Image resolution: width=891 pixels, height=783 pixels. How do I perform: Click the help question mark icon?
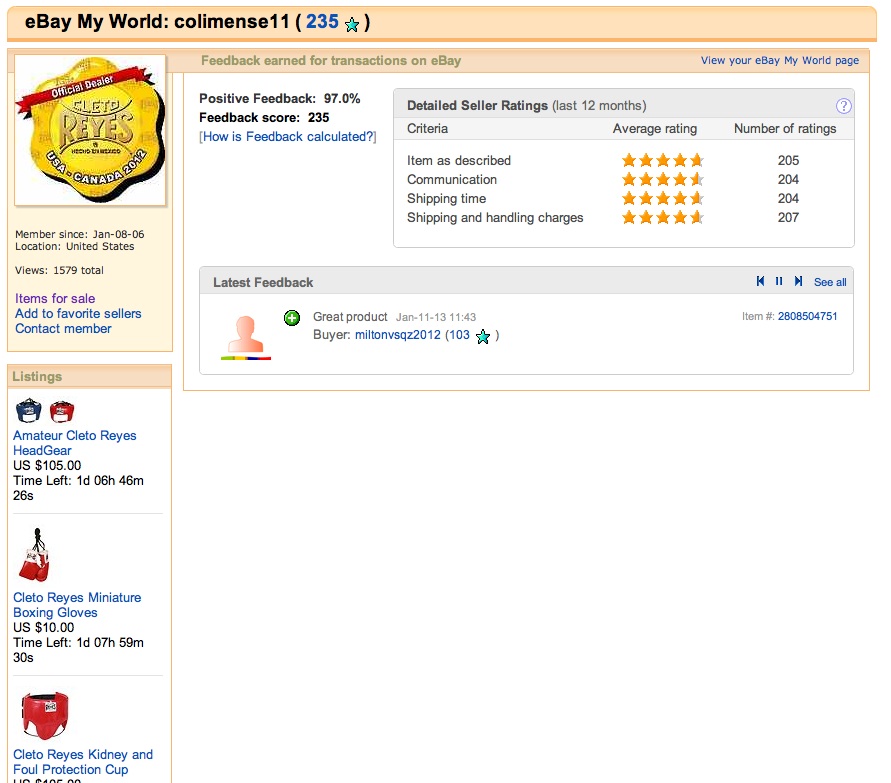point(843,106)
